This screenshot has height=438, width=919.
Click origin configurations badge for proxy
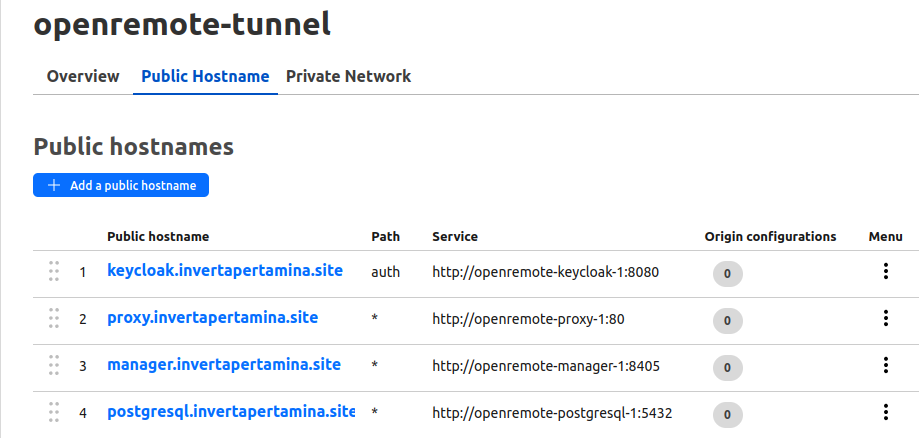pos(727,320)
